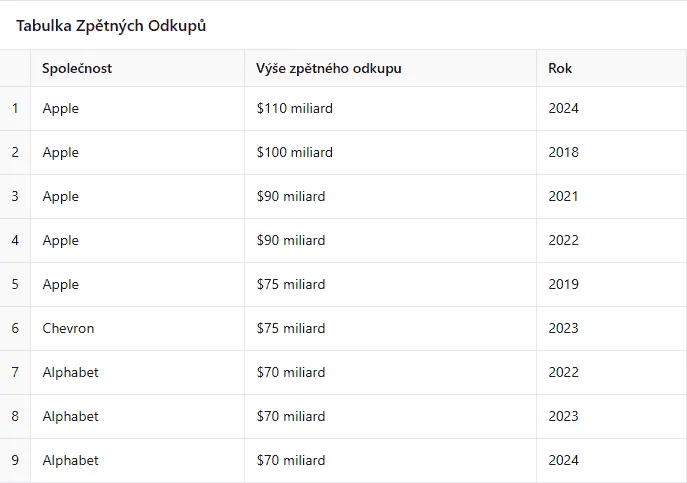This screenshot has height=483, width=687.
Task: Click the year 2019 cell
Action: 563,284
